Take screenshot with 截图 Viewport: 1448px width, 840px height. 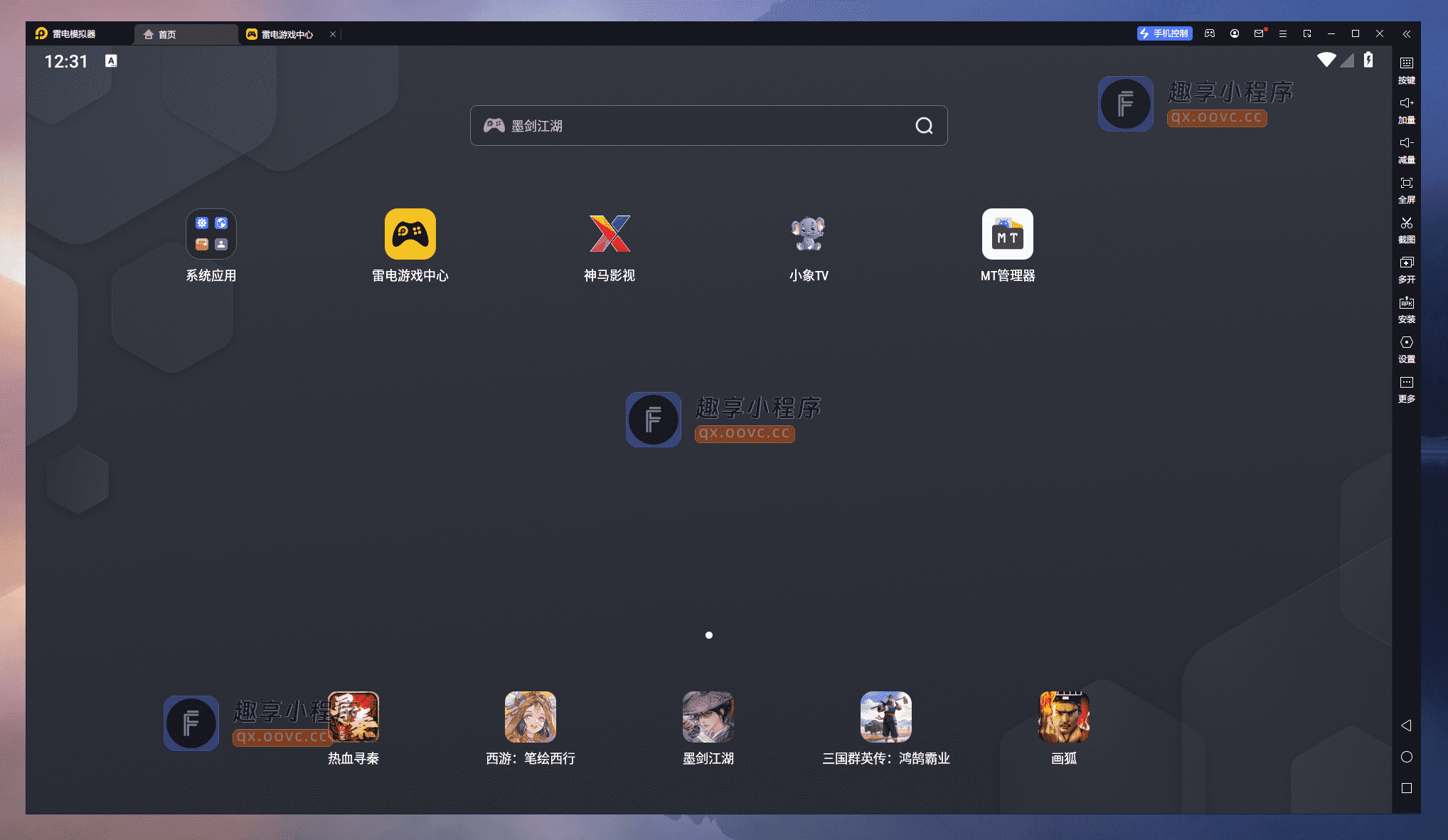click(x=1407, y=230)
